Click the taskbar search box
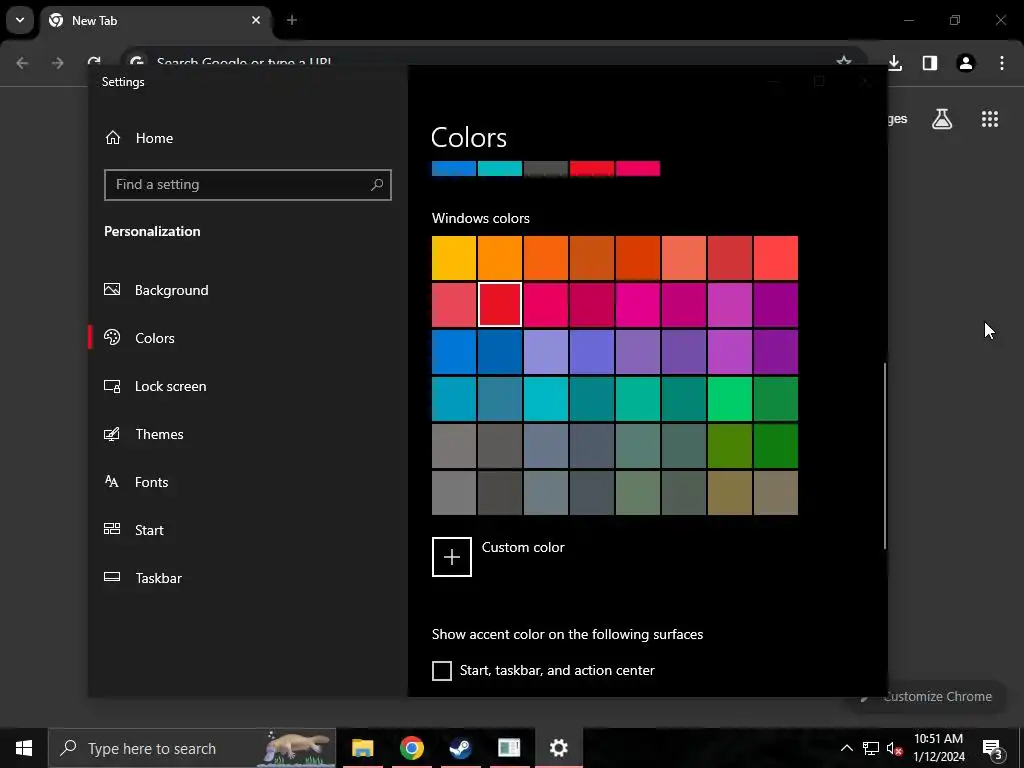 pyautogui.click(x=192, y=748)
